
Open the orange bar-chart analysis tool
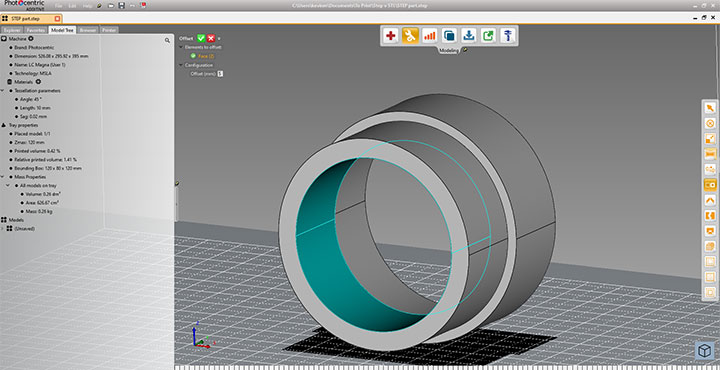(x=430, y=35)
